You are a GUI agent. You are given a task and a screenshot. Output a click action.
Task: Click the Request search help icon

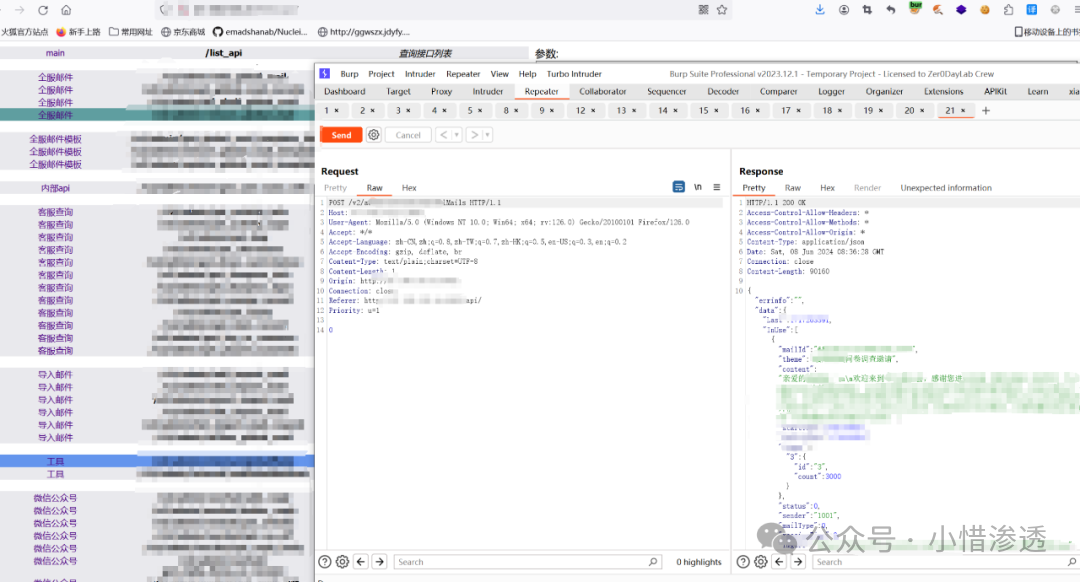click(x=324, y=562)
